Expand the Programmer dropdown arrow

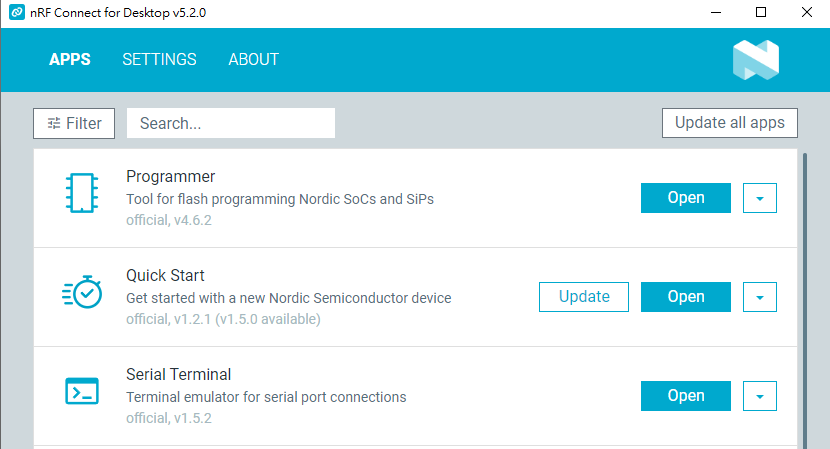point(760,198)
